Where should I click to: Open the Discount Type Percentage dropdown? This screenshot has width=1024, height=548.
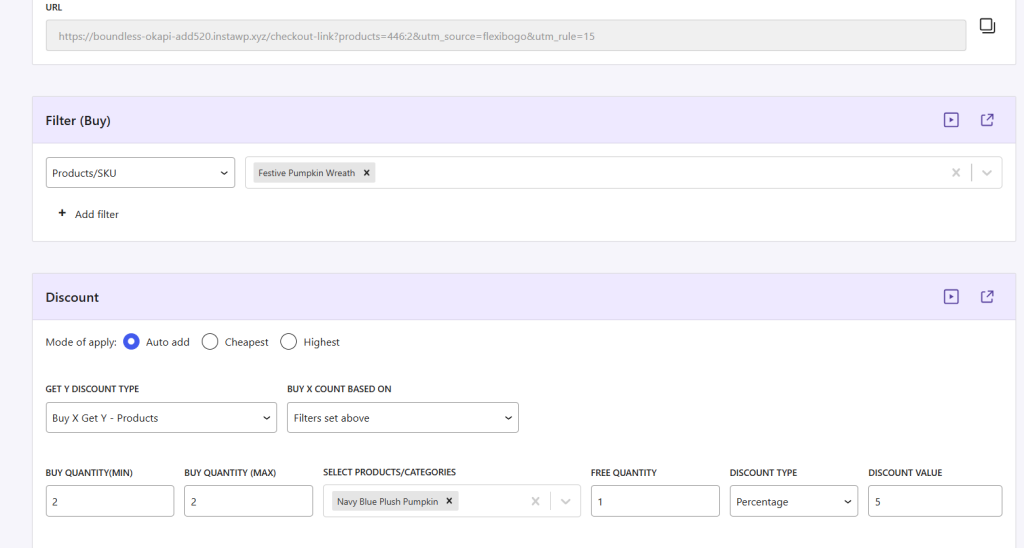pyautogui.click(x=793, y=502)
